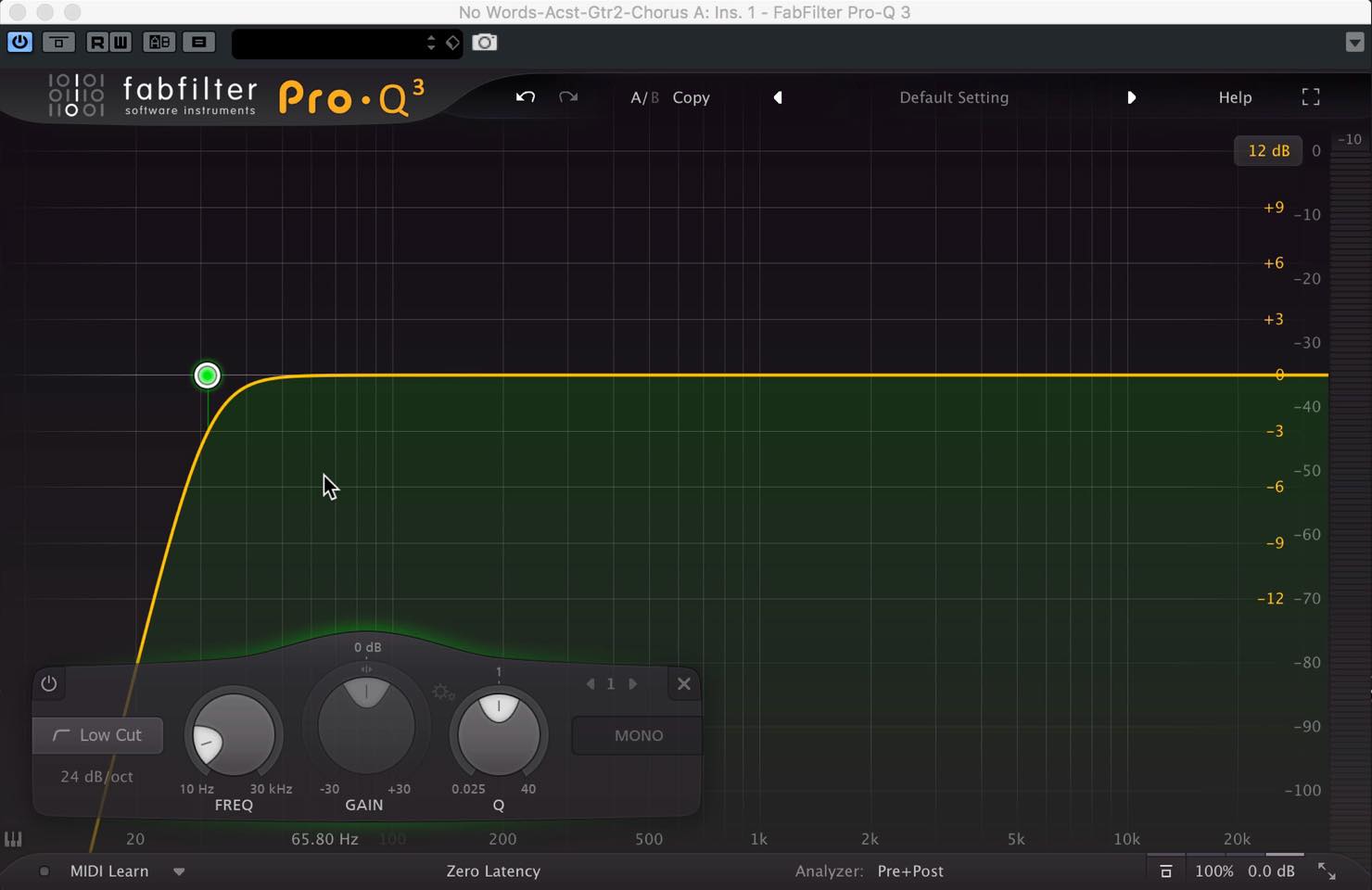1372x890 pixels.
Task: Click the gear gain-Q interaction icon
Action: (443, 692)
